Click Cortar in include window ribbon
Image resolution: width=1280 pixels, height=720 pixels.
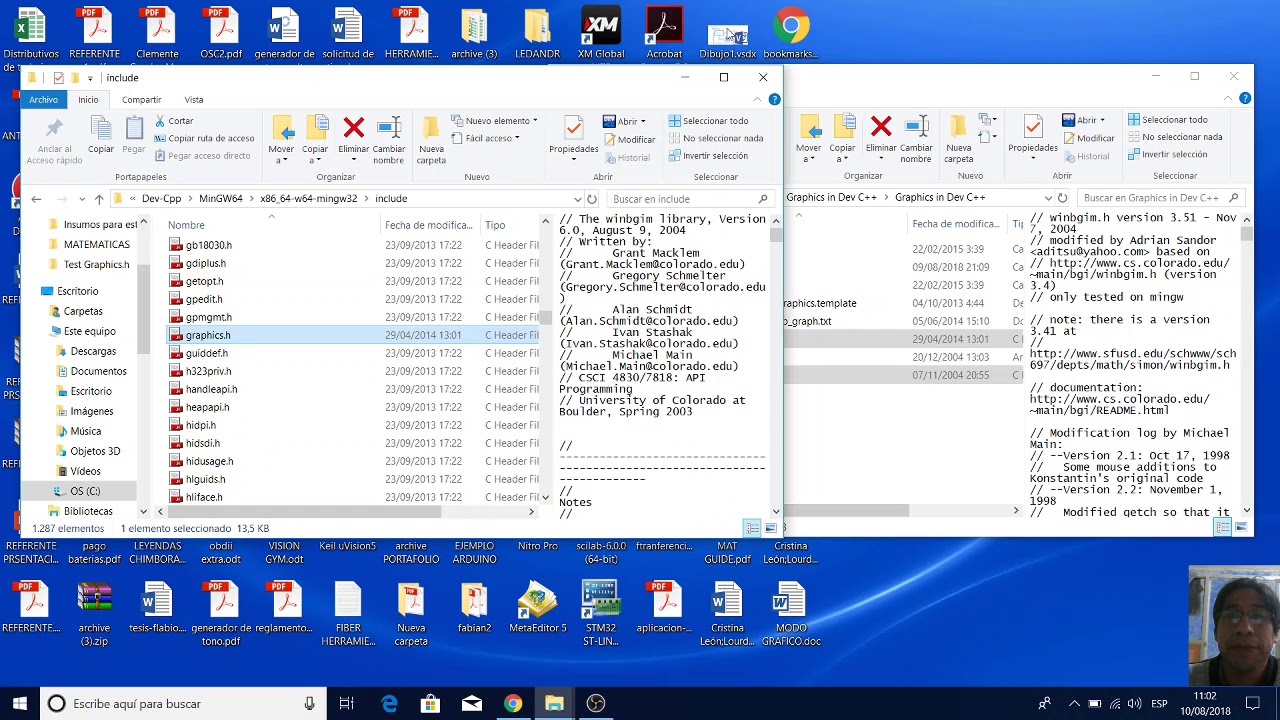174,121
